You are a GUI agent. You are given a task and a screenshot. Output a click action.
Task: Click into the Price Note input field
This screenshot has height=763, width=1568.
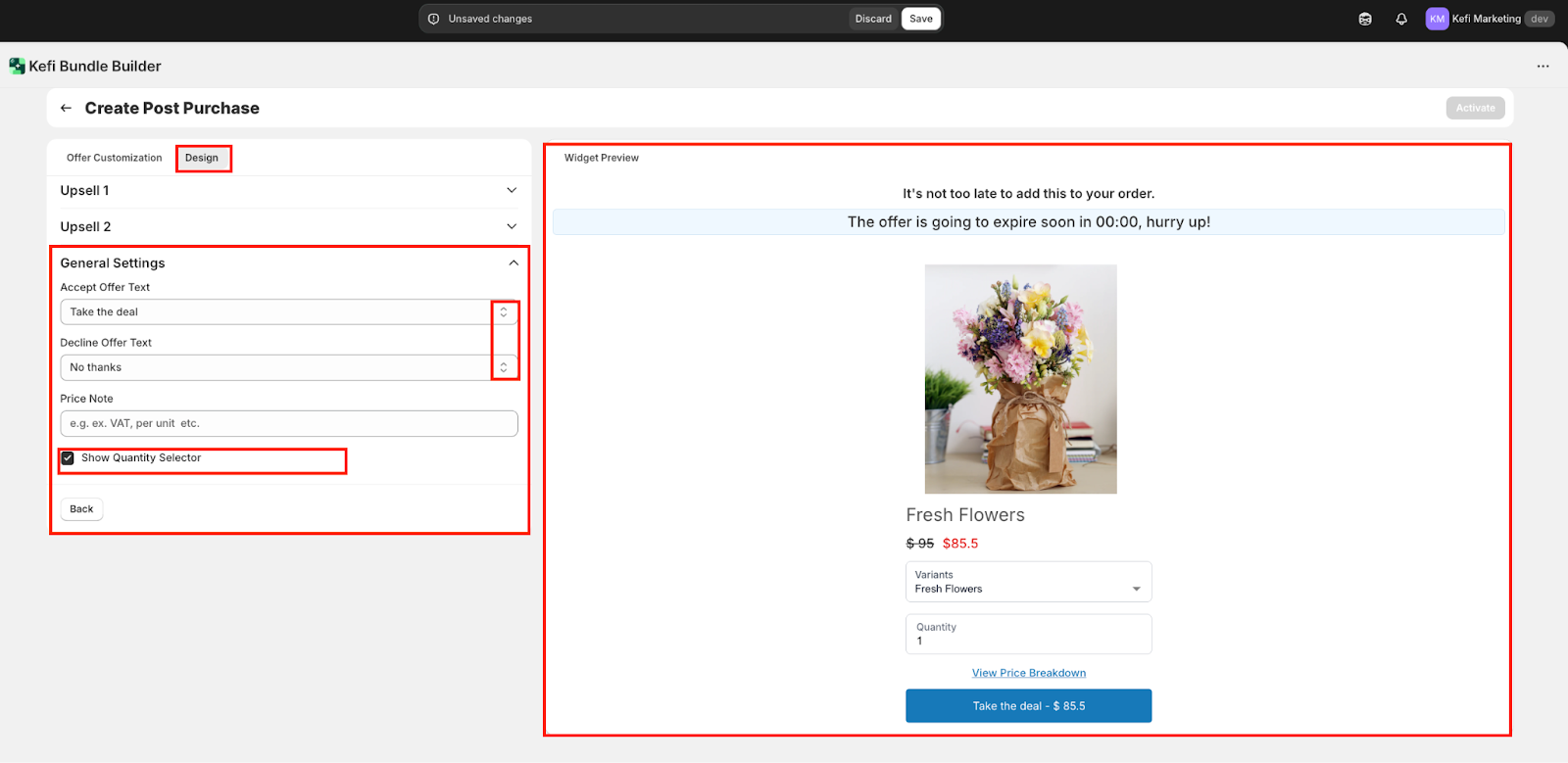[288, 424]
